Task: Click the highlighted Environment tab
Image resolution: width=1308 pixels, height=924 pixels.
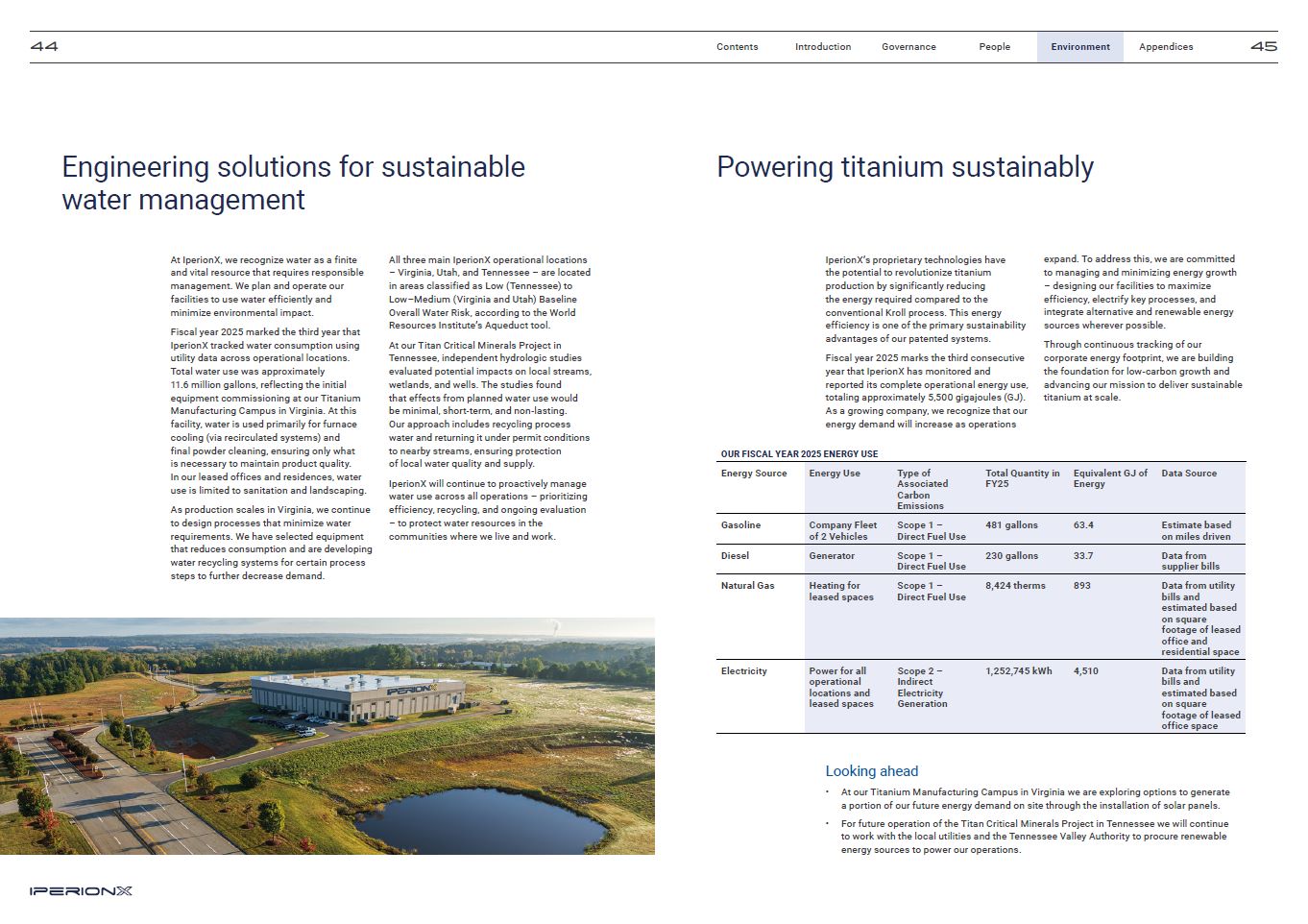Action: (x=1079, y=47)
